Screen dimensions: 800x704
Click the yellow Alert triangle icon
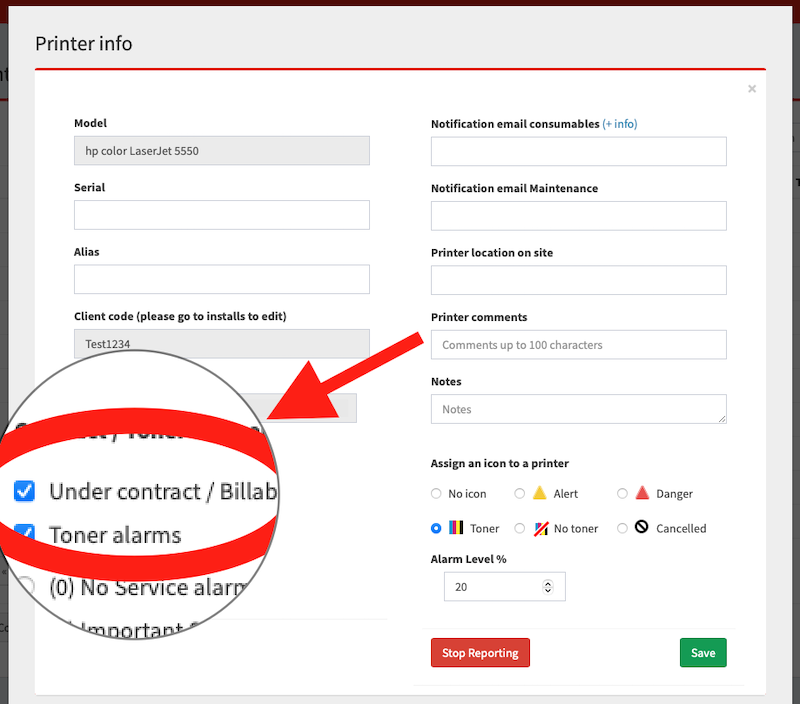(539, 493)
